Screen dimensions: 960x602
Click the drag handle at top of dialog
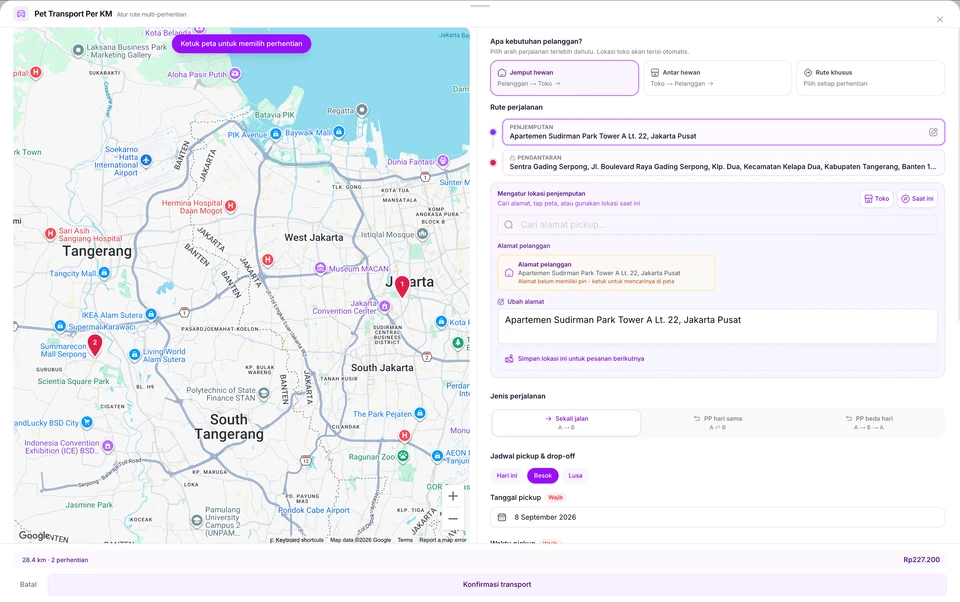pos(480,6)
